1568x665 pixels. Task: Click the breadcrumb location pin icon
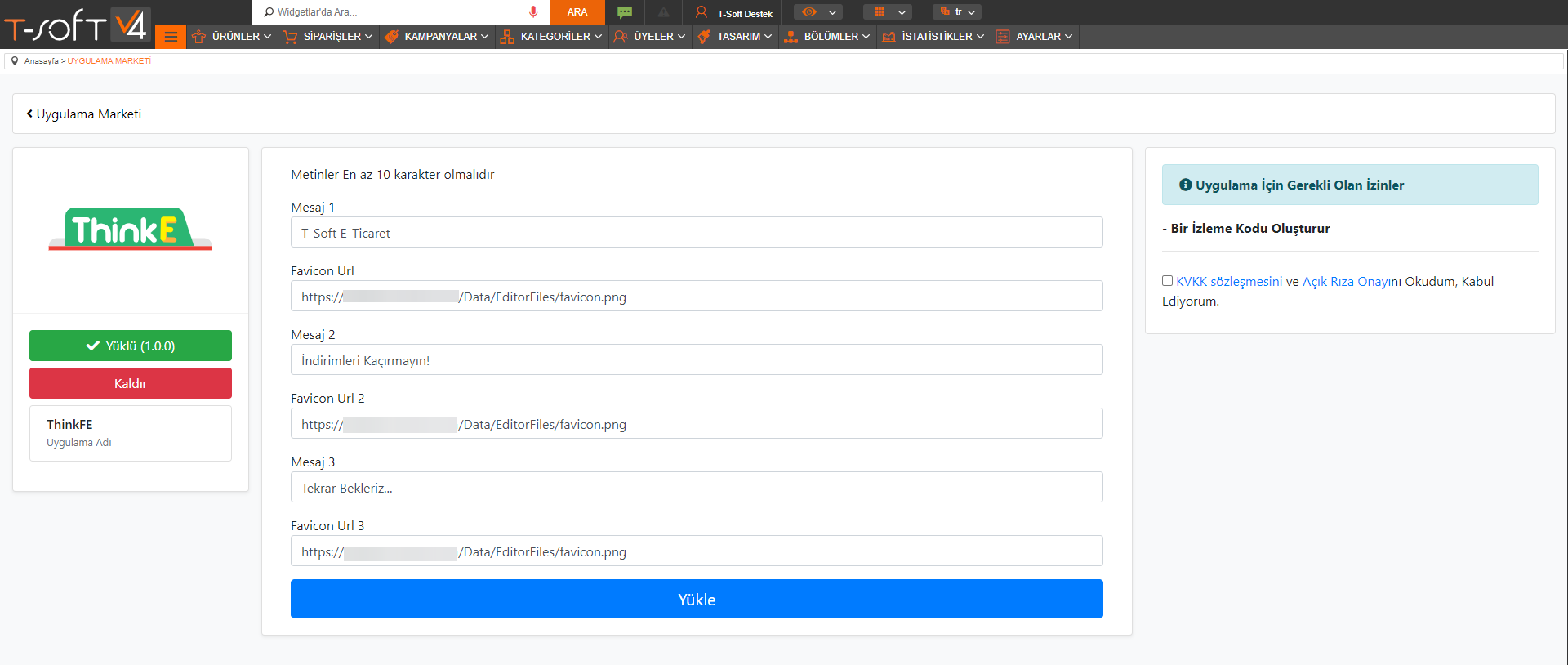tap(15, 60)
